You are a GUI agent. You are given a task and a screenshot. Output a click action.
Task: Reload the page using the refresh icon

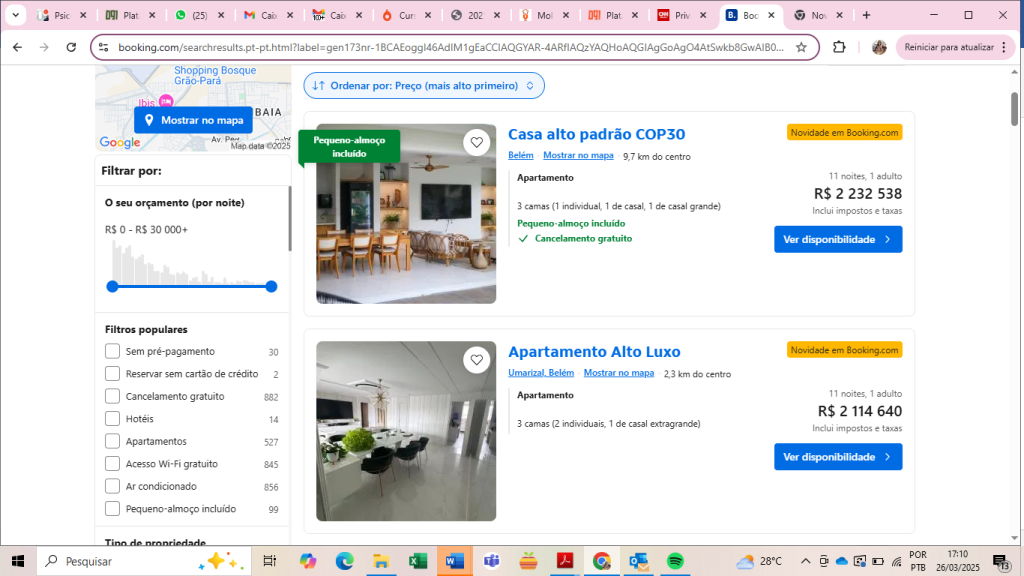click(71, 47)
